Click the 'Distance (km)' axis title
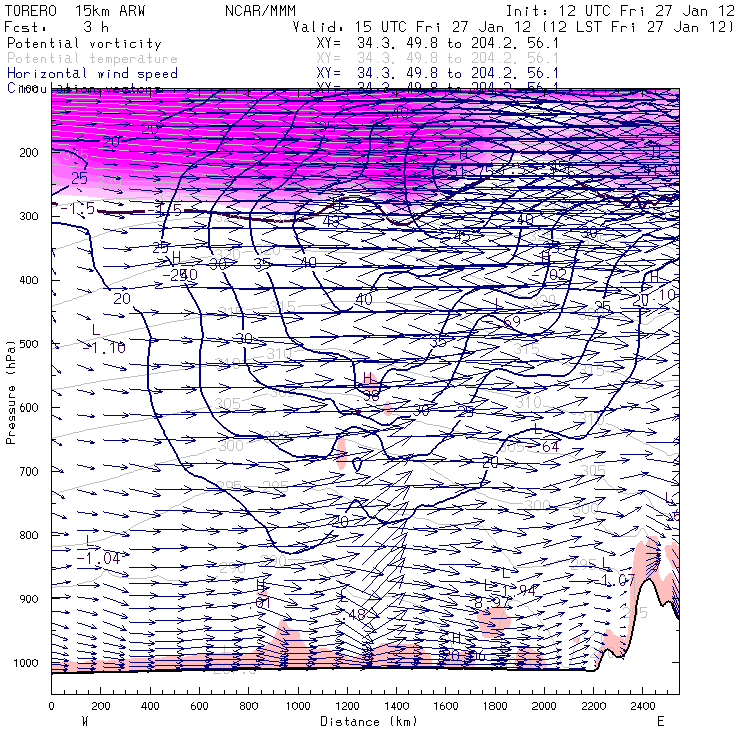The image size is (740, 740). 369,722
